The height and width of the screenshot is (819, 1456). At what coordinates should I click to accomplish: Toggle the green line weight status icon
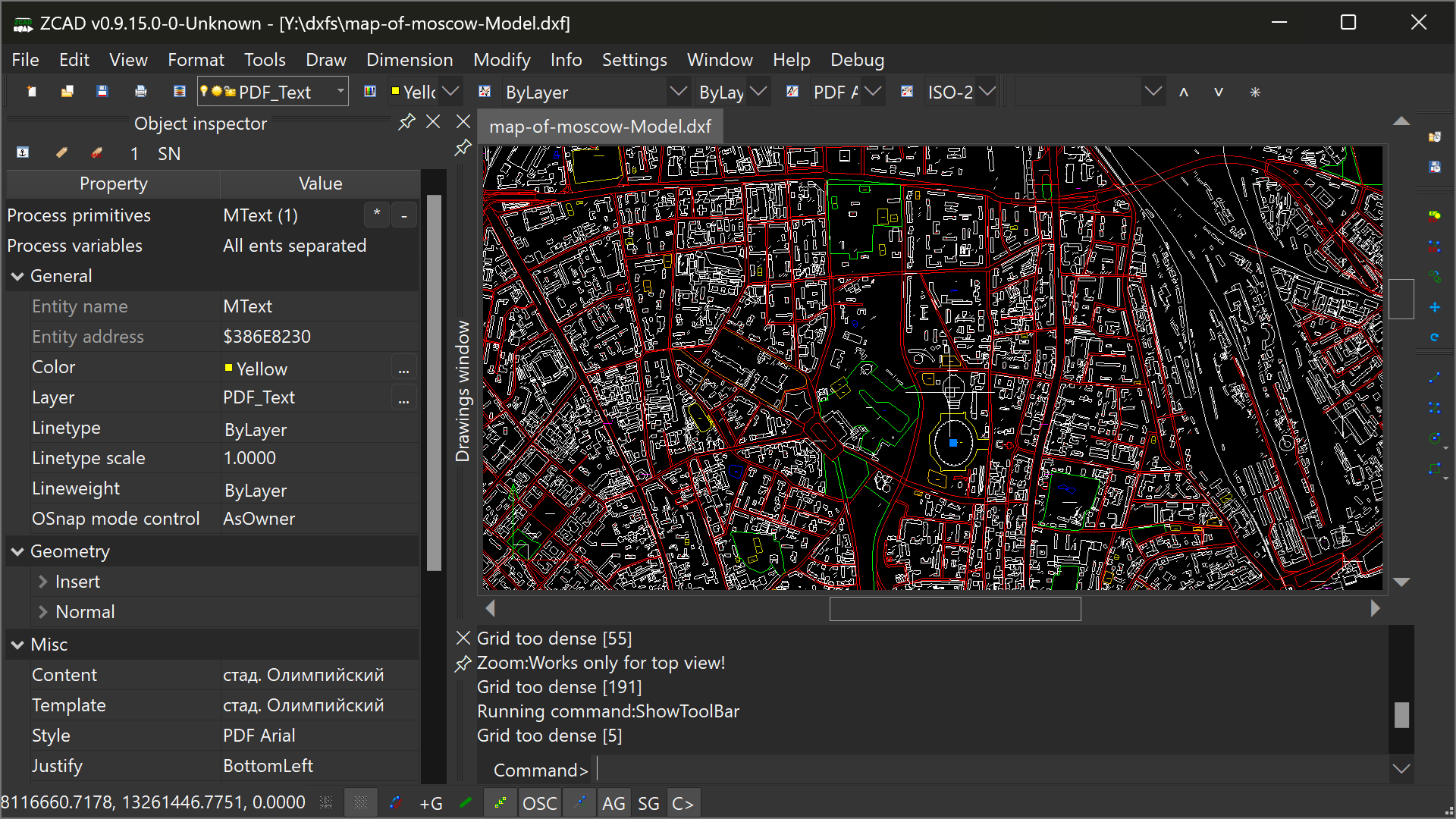(x=466, y=803)
